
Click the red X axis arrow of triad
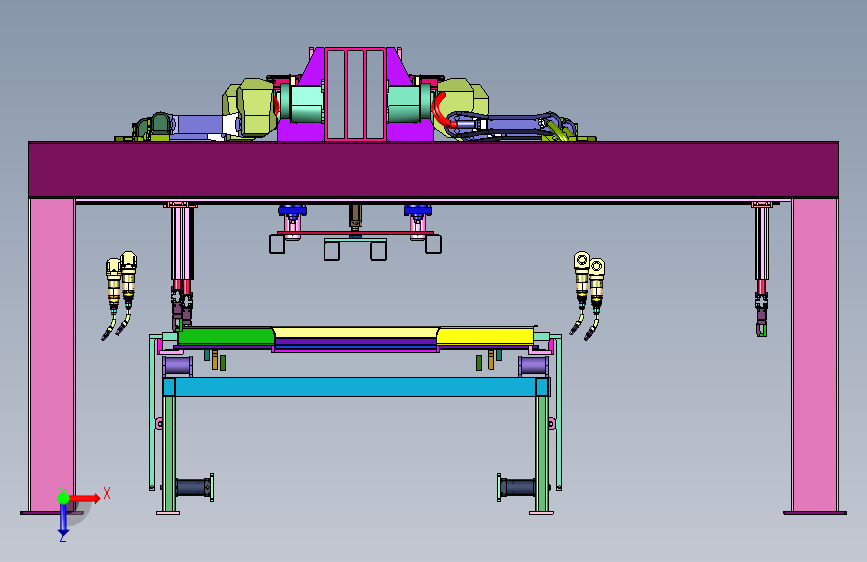point(85,498)
